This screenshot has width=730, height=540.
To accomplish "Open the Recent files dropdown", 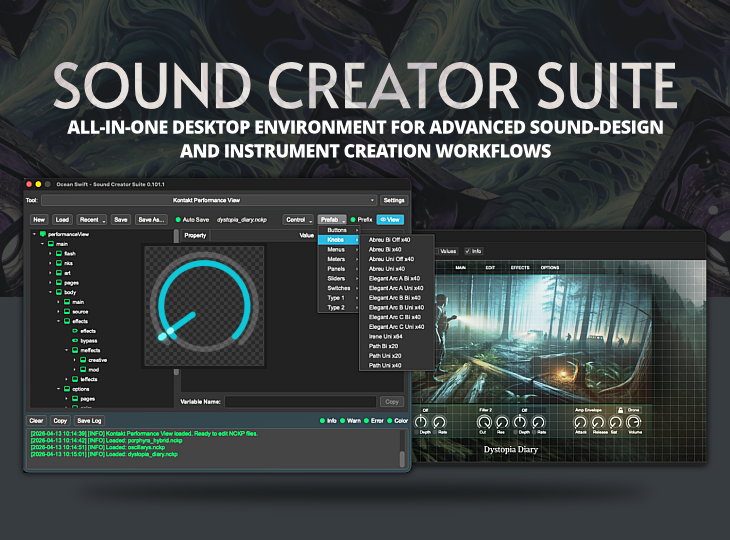I will pyautogui.click(x=92, y=220).
